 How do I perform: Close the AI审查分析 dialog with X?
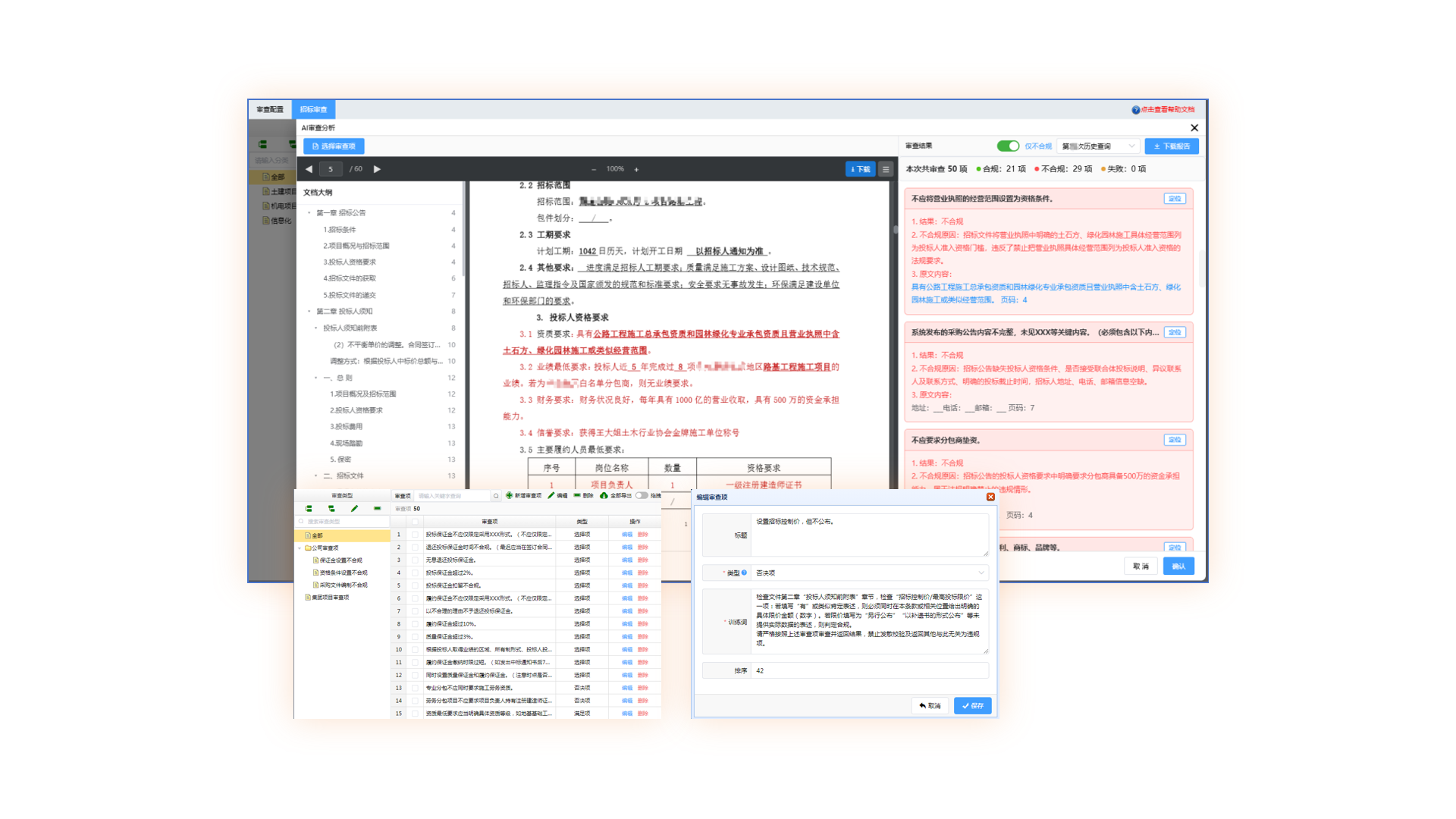click(x=1194, y=128)
